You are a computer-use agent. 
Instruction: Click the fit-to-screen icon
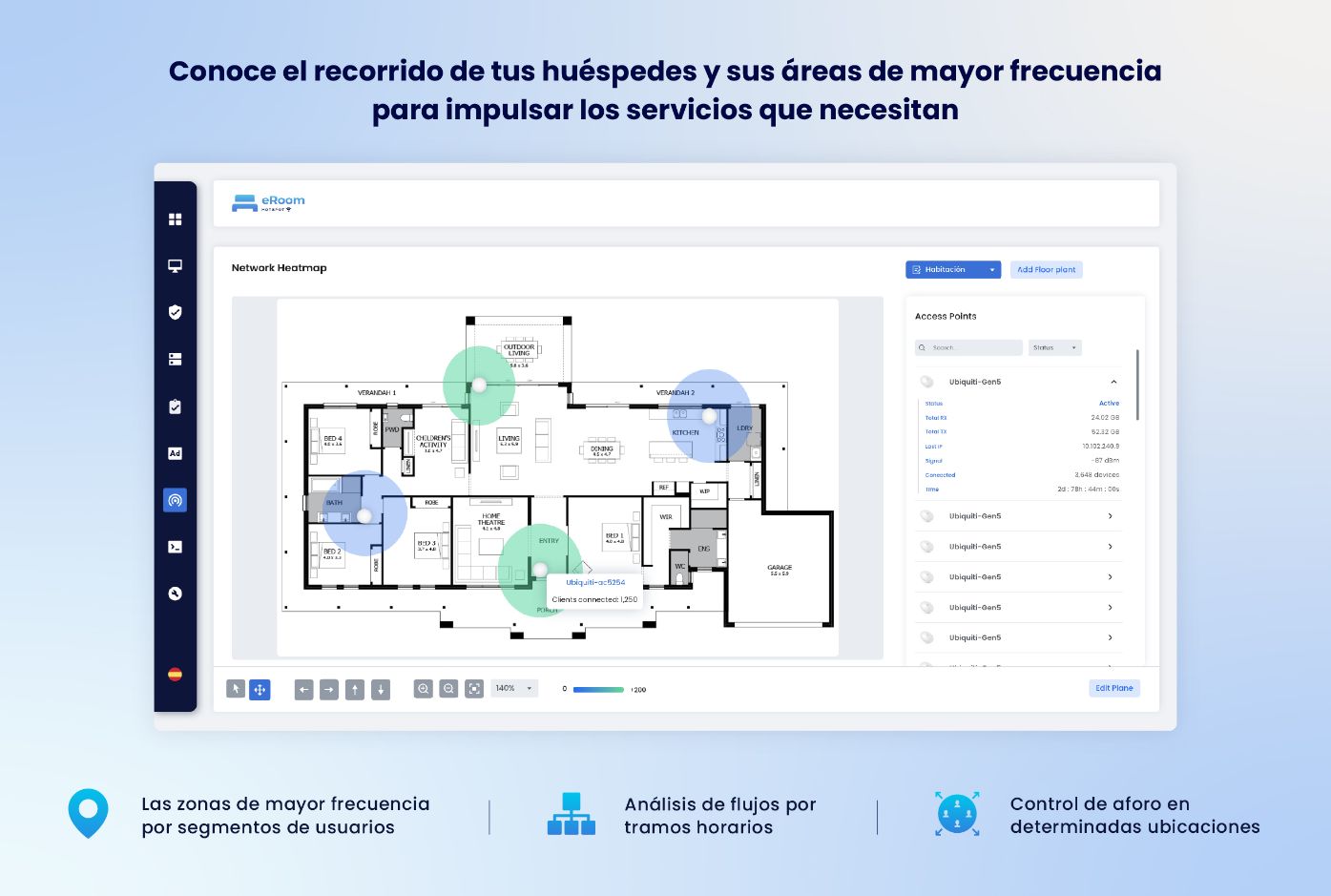point(474,689)
